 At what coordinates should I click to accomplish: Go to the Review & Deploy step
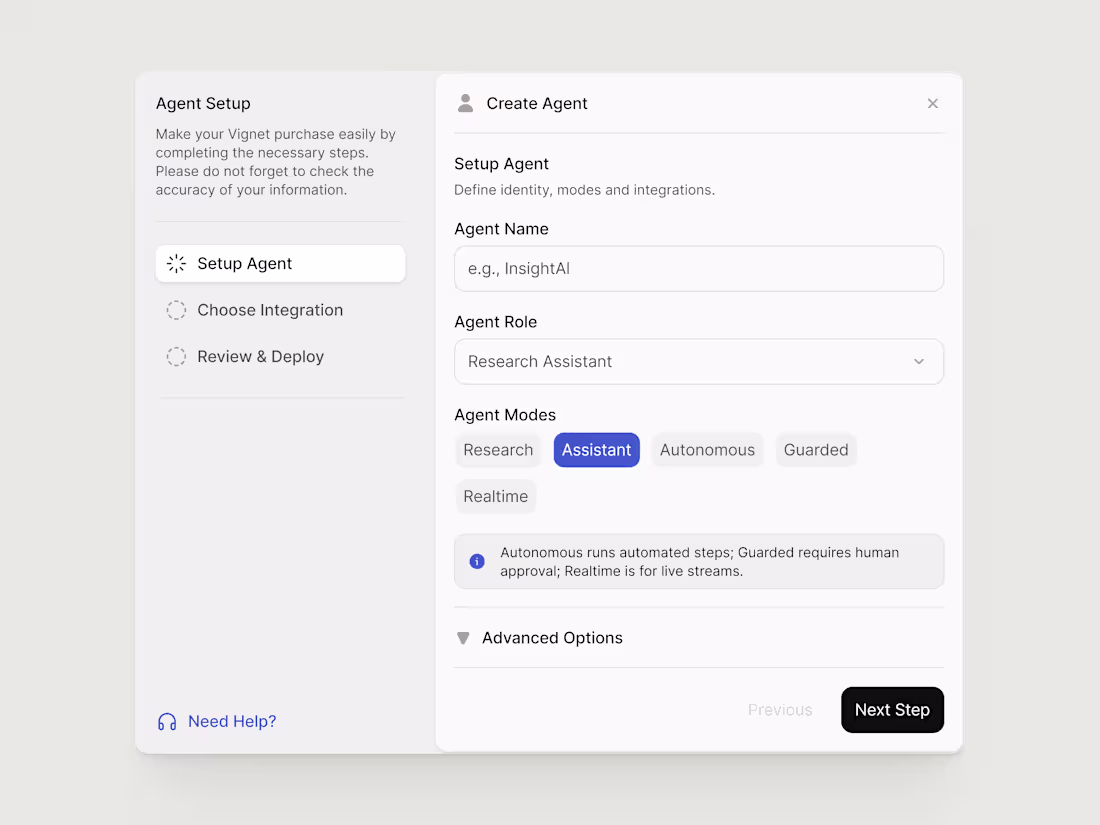(258, 356)
